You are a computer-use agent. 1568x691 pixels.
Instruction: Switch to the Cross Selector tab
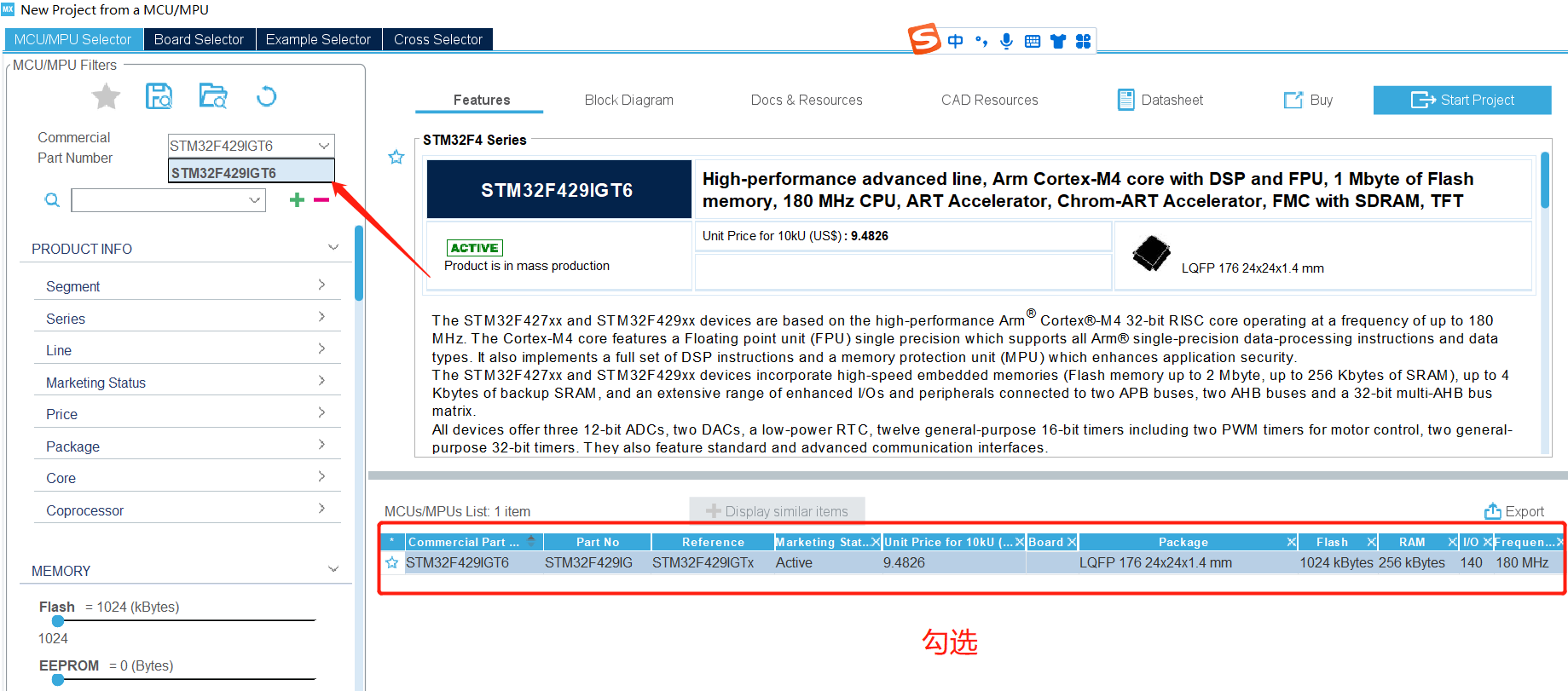[x=437, y=39]
